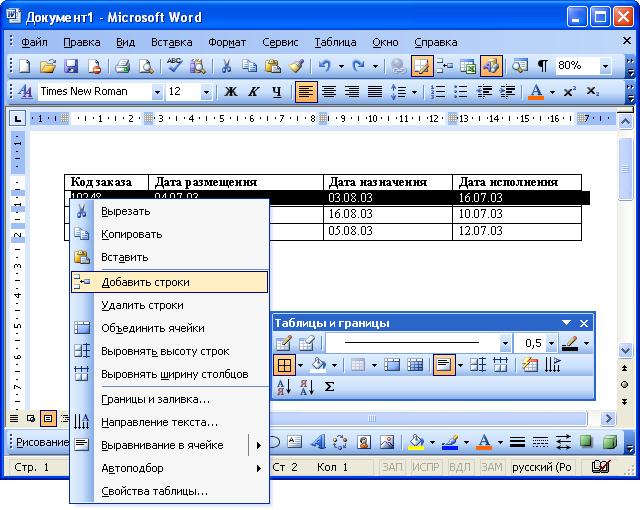The height and width of the screenshot is (510, 640).
Task: Expand Выравнивание в ячейке submenu
Action: click(x=258, y=446)
